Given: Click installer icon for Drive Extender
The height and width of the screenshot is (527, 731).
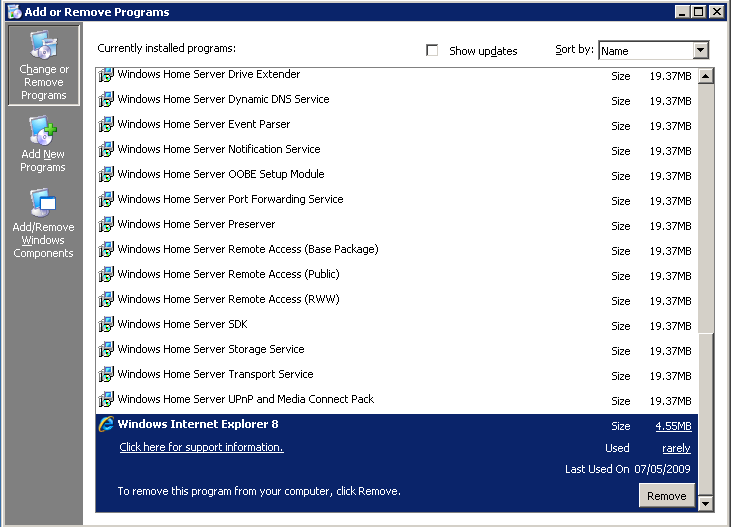Looking at the screenshot, I should point(106,75).
